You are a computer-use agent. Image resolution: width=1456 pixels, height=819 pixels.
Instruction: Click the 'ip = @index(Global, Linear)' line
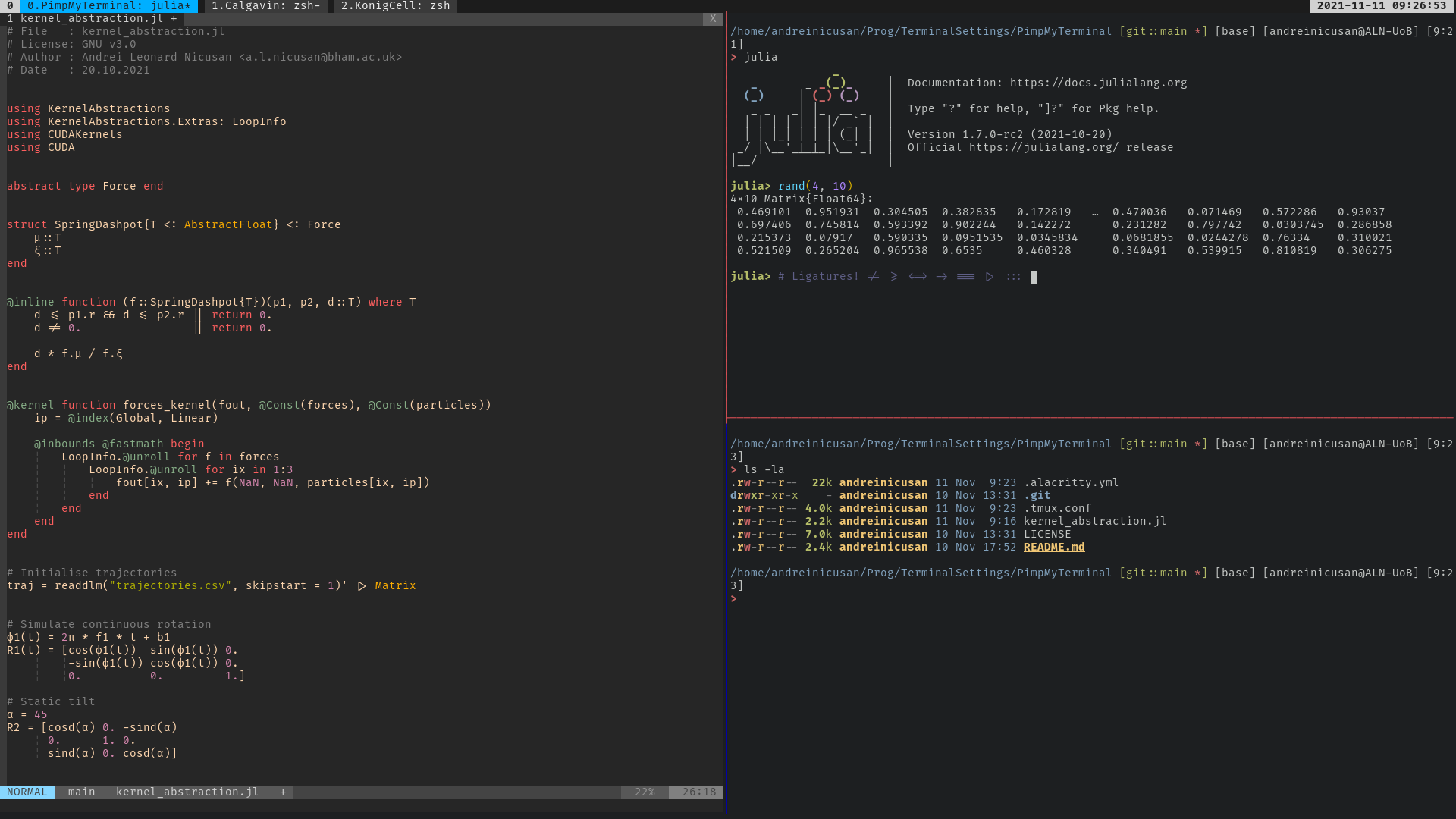point(126,419)
